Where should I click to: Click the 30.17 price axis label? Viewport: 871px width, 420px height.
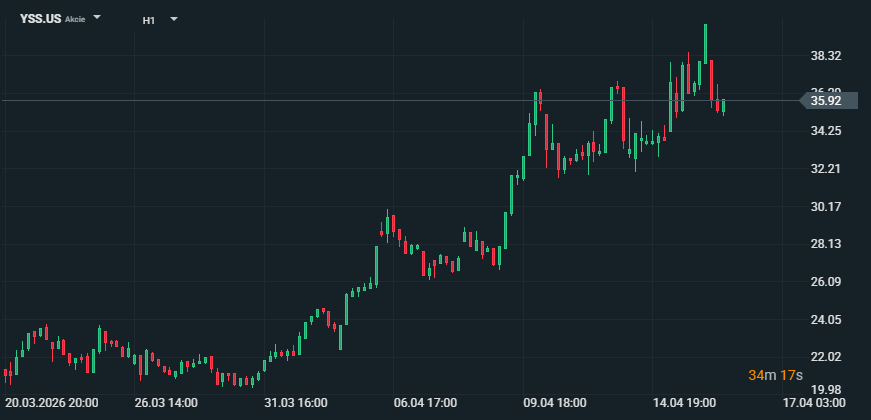[x=826, y=207]
